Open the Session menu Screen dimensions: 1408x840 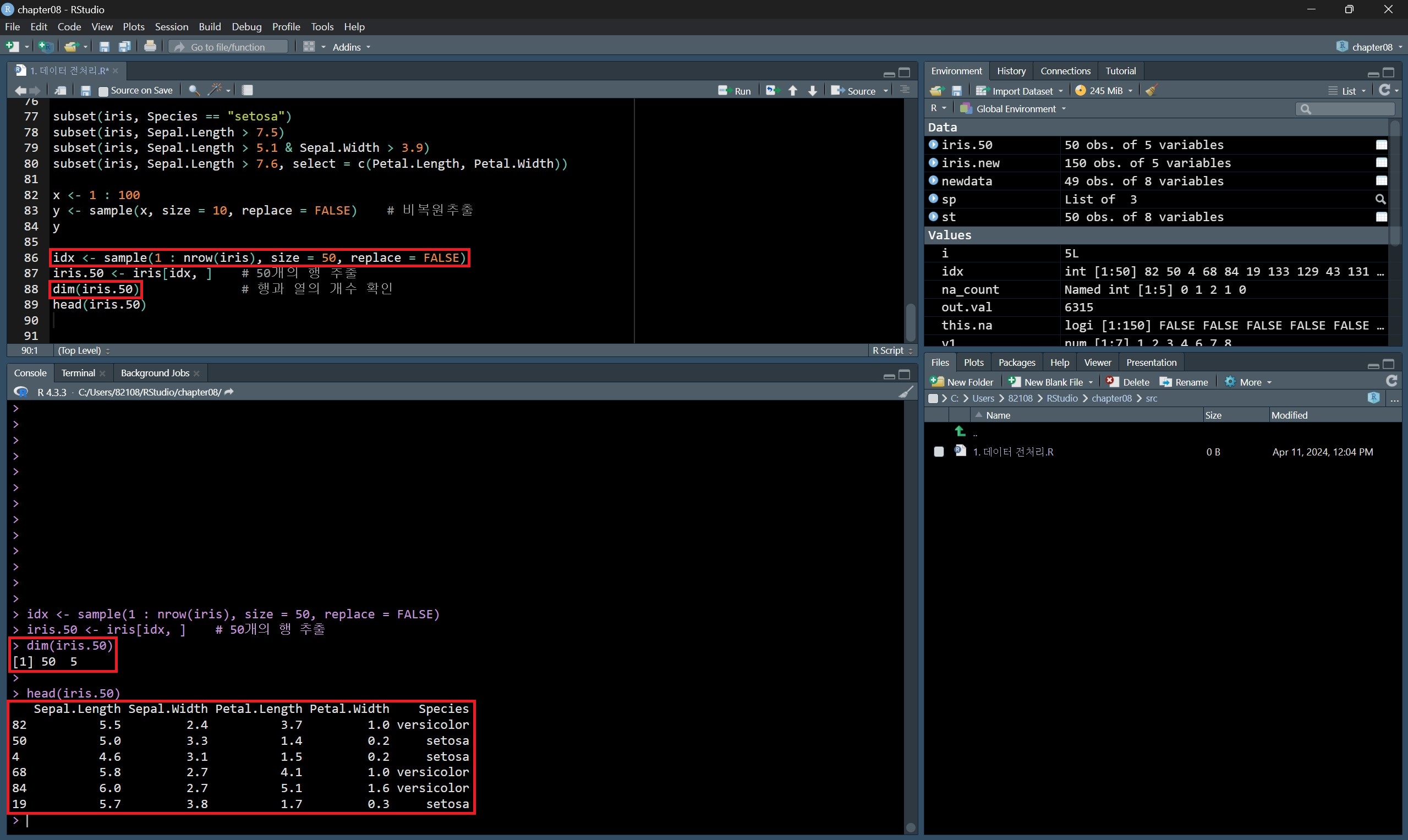pos(171,26)
